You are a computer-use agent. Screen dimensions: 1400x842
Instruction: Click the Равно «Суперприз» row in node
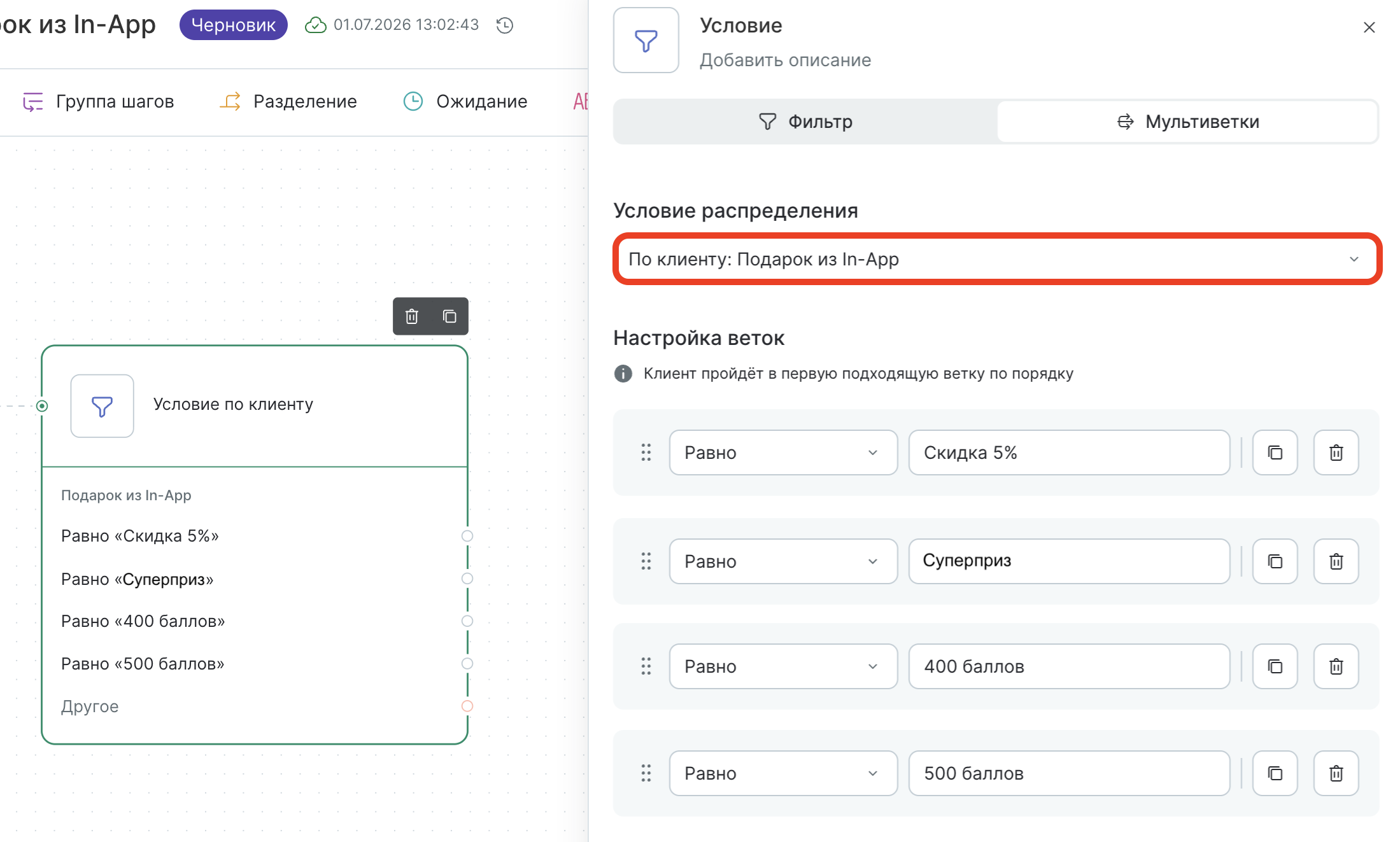(137, 579)
